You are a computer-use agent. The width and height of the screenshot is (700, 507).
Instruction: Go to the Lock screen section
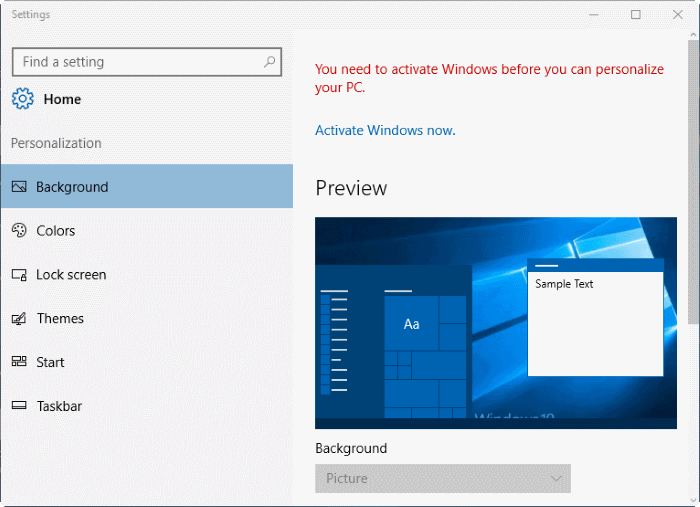pyautogui.click(x=71, y=275)
